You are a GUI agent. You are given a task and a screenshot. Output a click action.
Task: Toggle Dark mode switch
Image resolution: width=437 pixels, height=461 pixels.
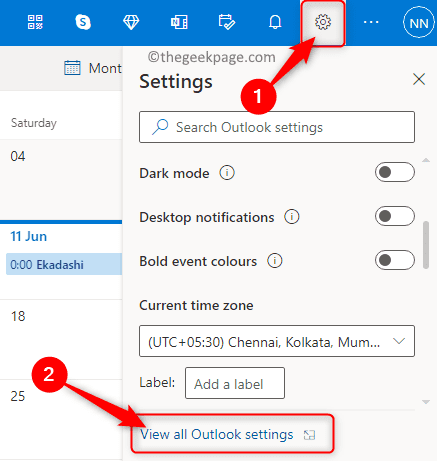395,172
